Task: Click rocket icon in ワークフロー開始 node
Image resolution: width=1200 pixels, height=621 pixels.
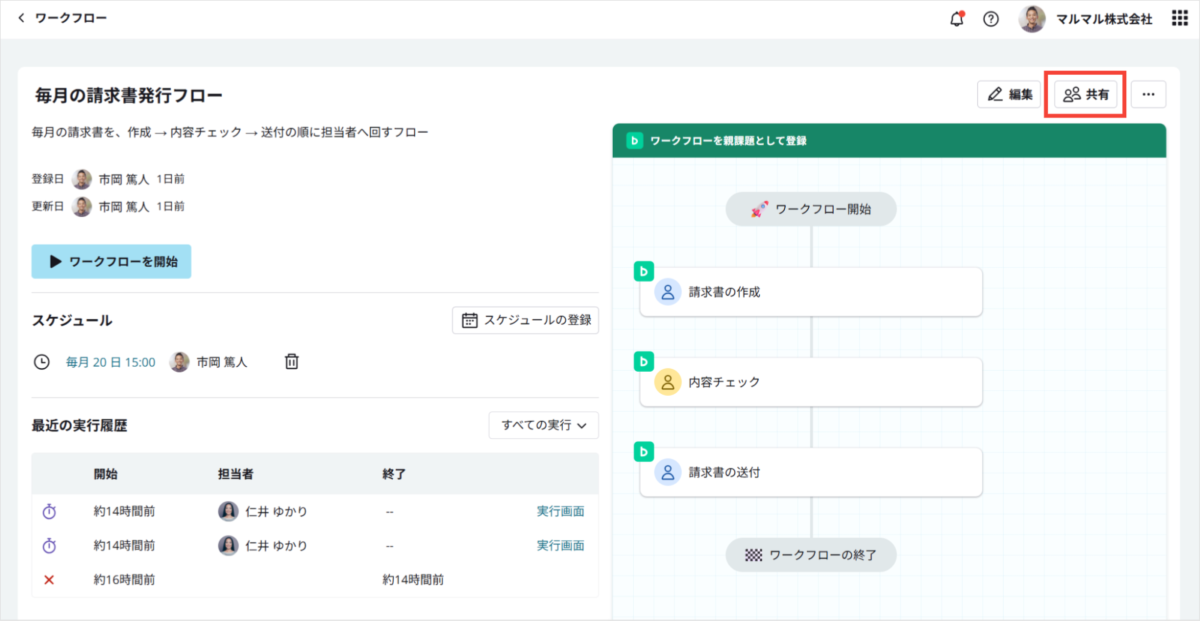Action: click(759, 209)
